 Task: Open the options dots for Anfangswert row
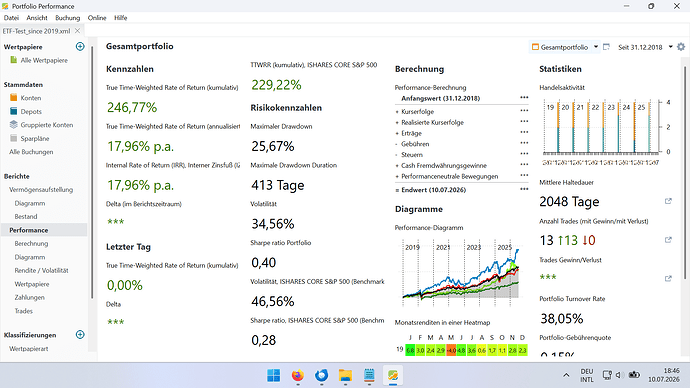pos(524,98)
